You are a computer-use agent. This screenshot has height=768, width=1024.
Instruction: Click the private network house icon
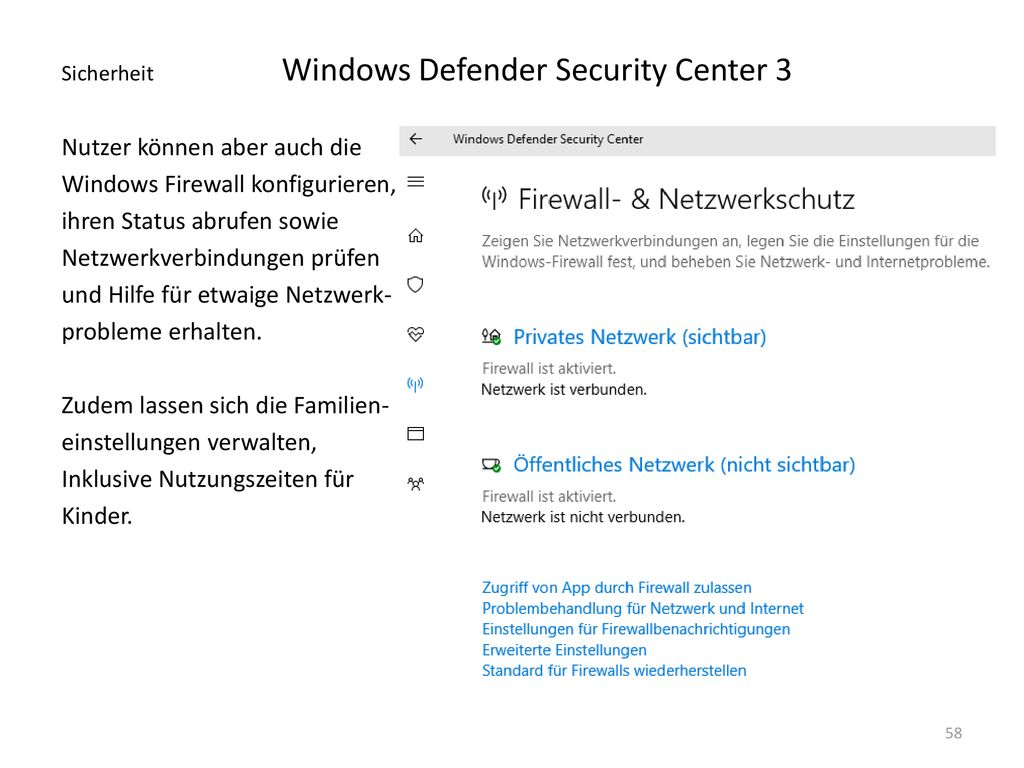(x=491, y=337)
